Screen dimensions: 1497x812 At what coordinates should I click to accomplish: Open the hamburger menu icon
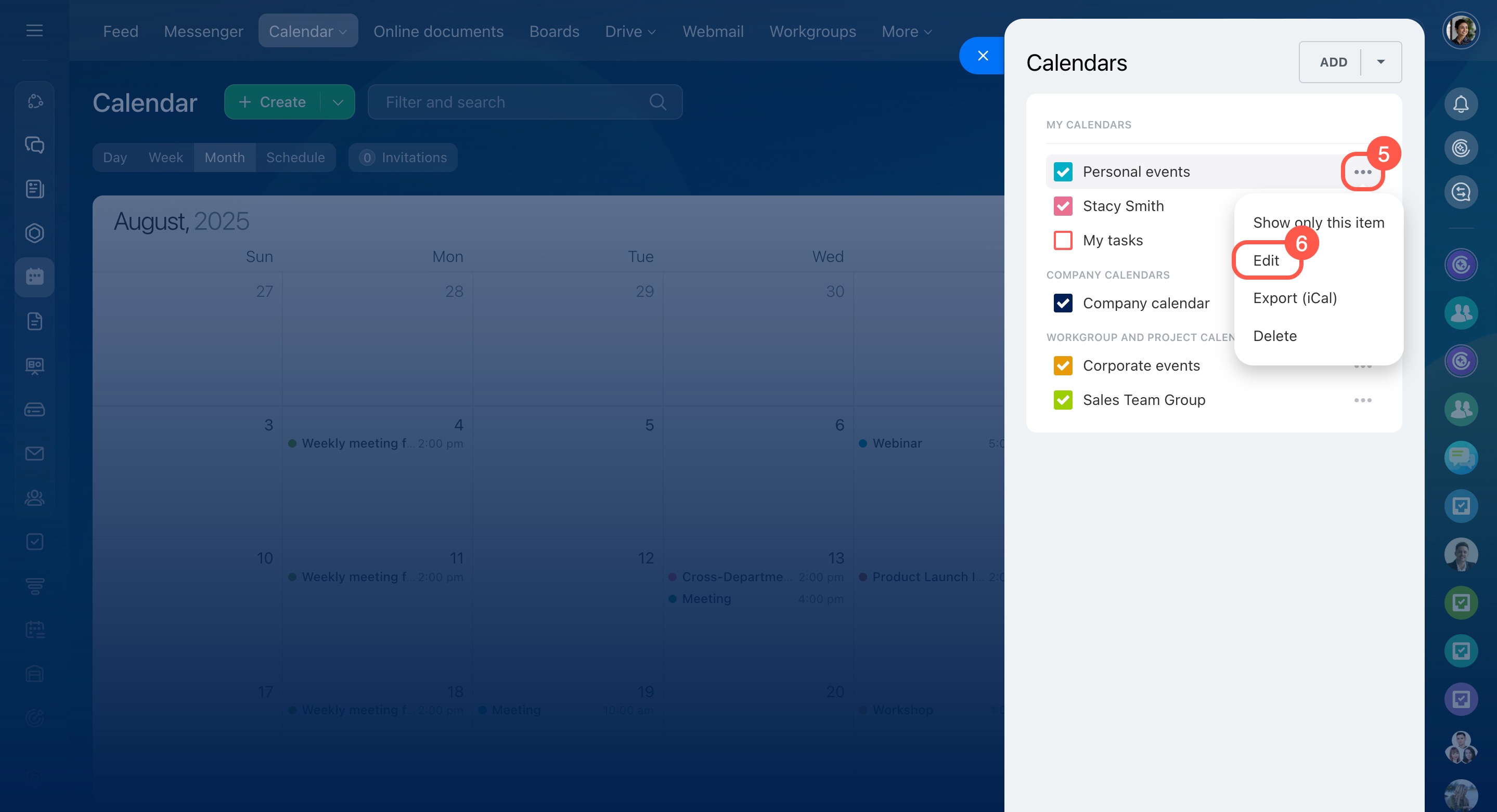34,30
